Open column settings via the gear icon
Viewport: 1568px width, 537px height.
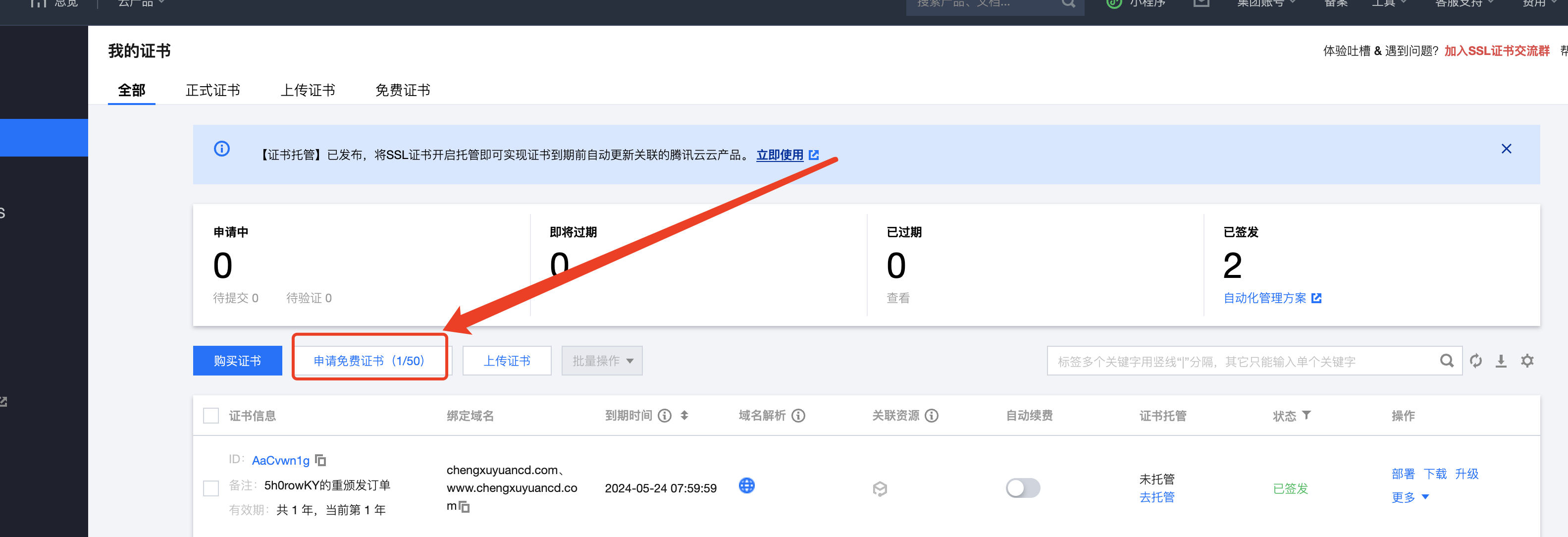tap(1528, 361)
